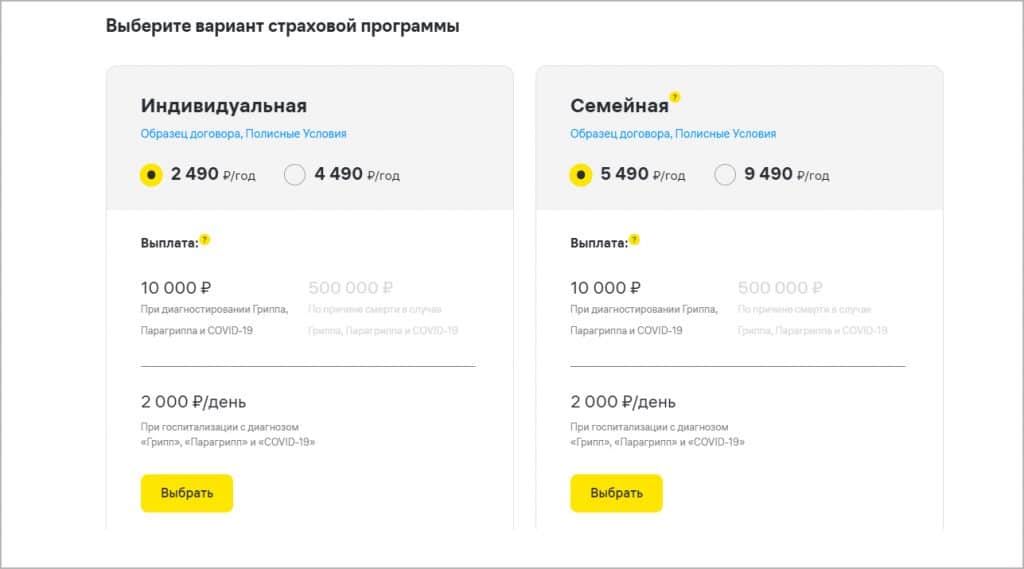This screenshot has width=1024, height=569.
Task: Select the 5 490 ₽/год family radio option
Action: 581,175
